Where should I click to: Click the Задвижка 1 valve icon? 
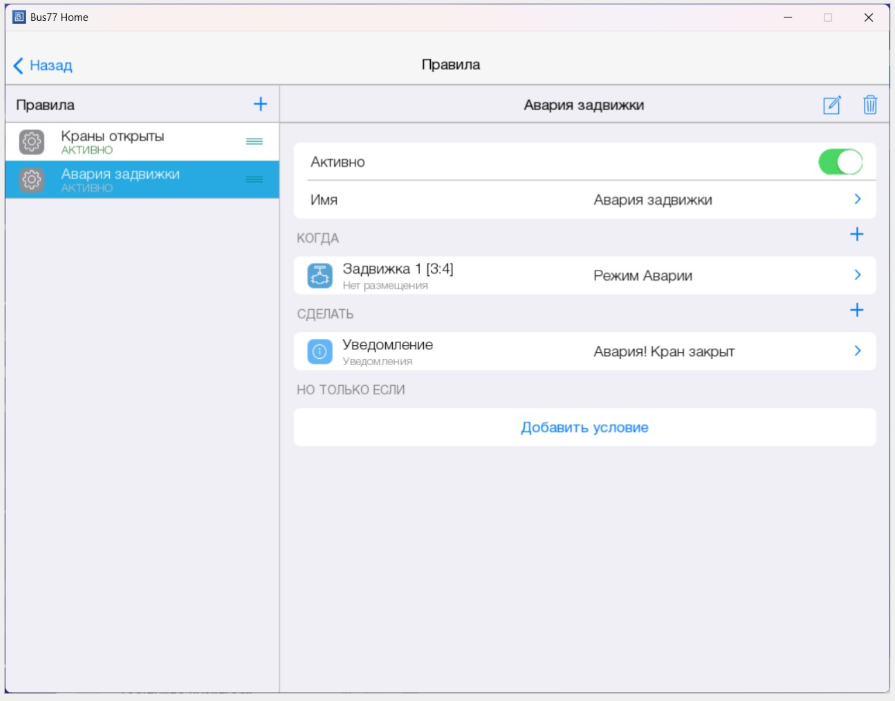tap(320, 276)
